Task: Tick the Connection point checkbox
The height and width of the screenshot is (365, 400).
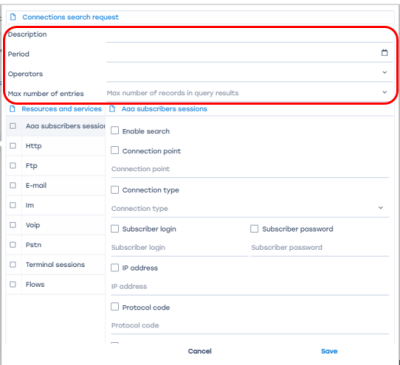Action: [x=115, y=150]
